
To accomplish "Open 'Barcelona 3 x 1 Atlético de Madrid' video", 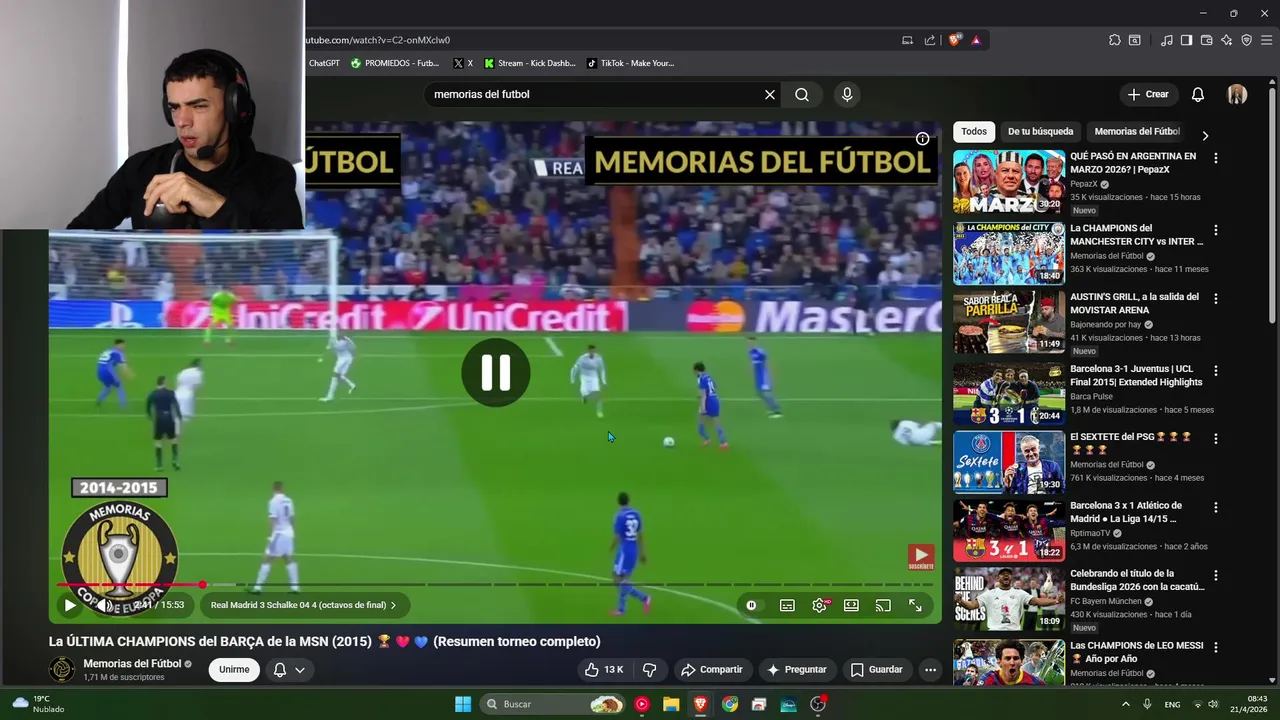I will click(1127, 512).
